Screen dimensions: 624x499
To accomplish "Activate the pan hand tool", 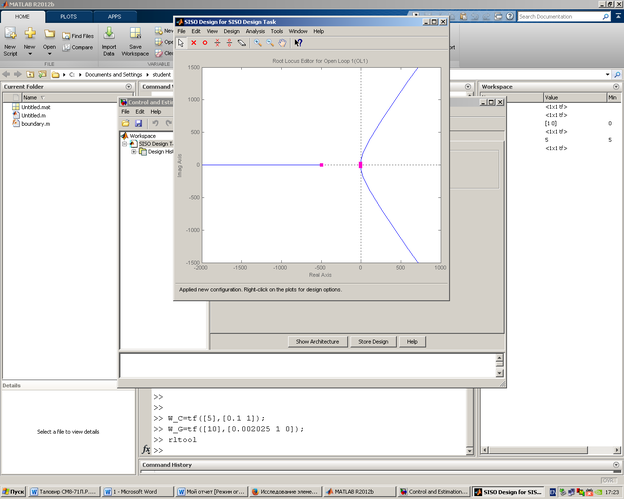I will 282,43.
